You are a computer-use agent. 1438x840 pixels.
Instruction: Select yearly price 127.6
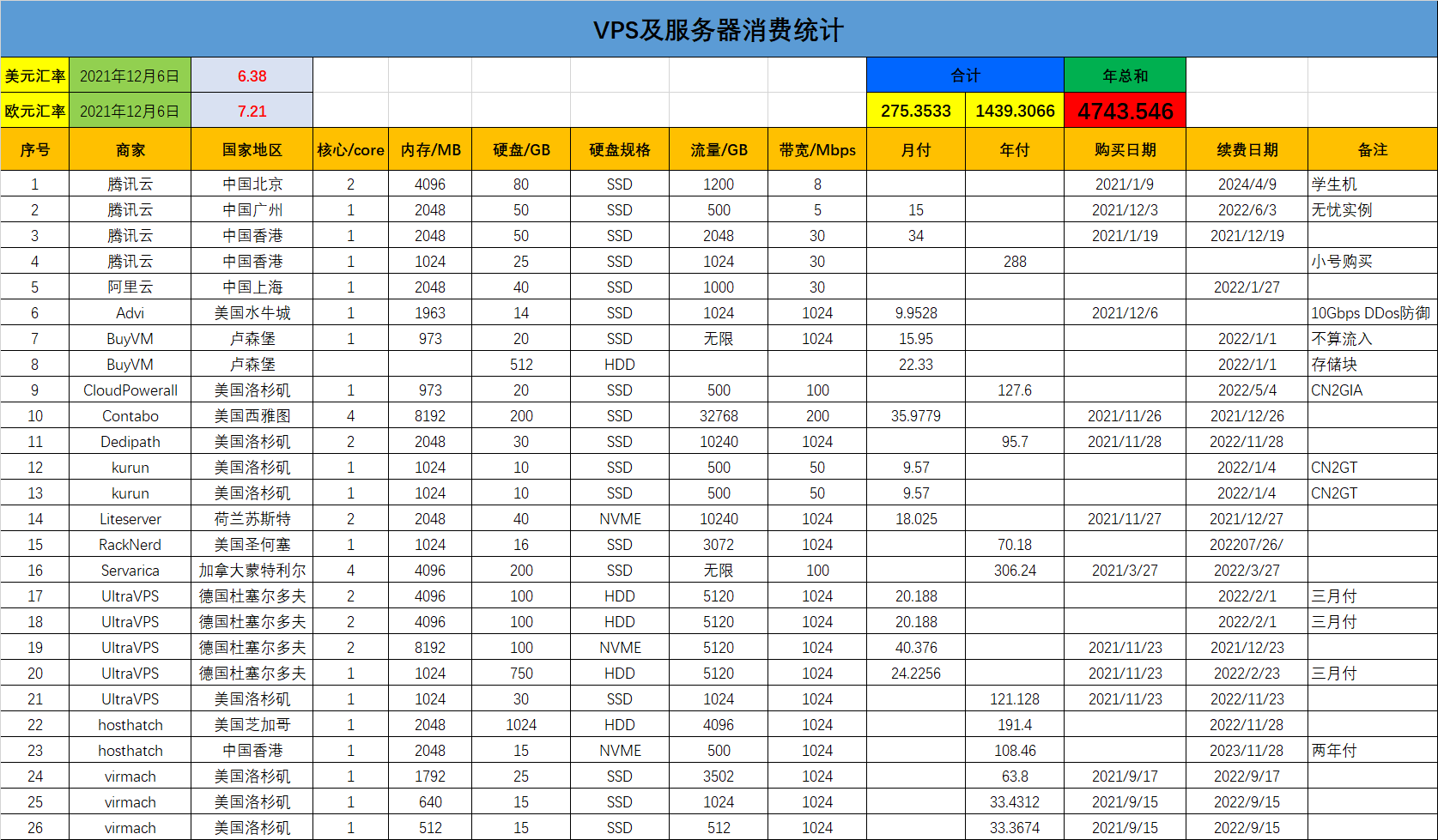tap(1015, 390)
